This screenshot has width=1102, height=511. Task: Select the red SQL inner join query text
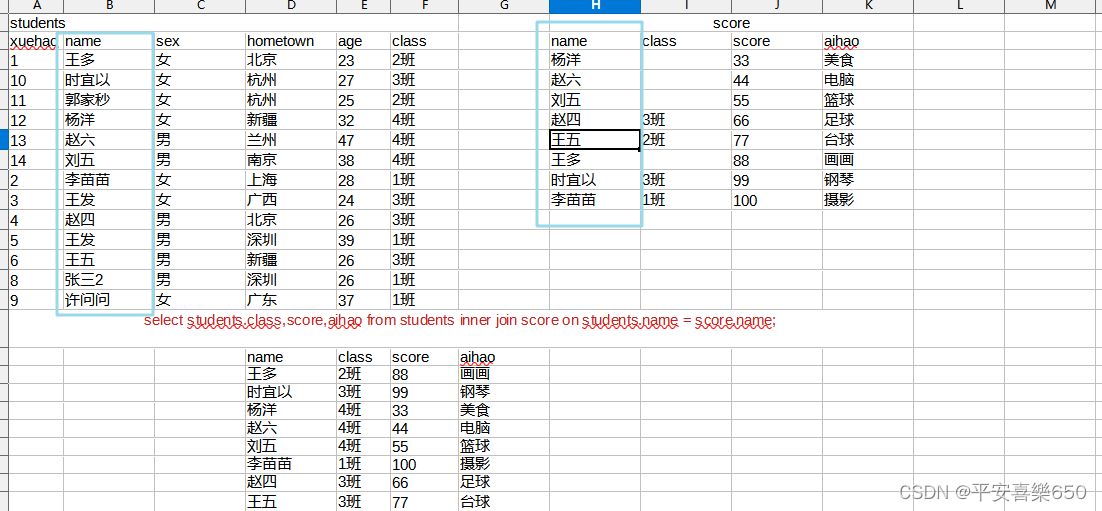point(460,321)
